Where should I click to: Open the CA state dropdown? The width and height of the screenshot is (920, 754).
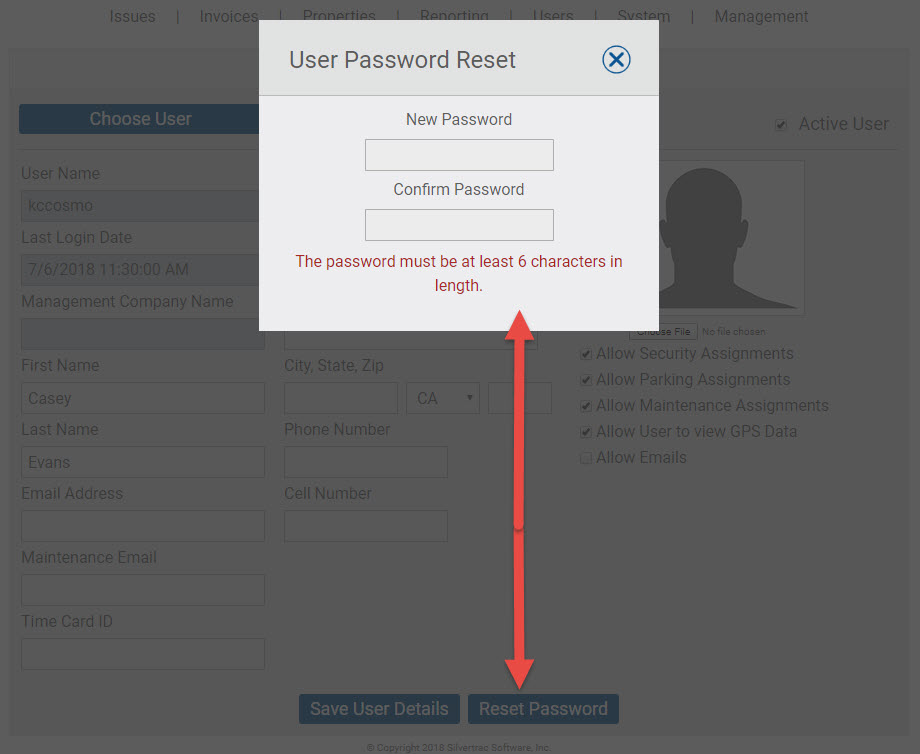(x=443, y=398)
